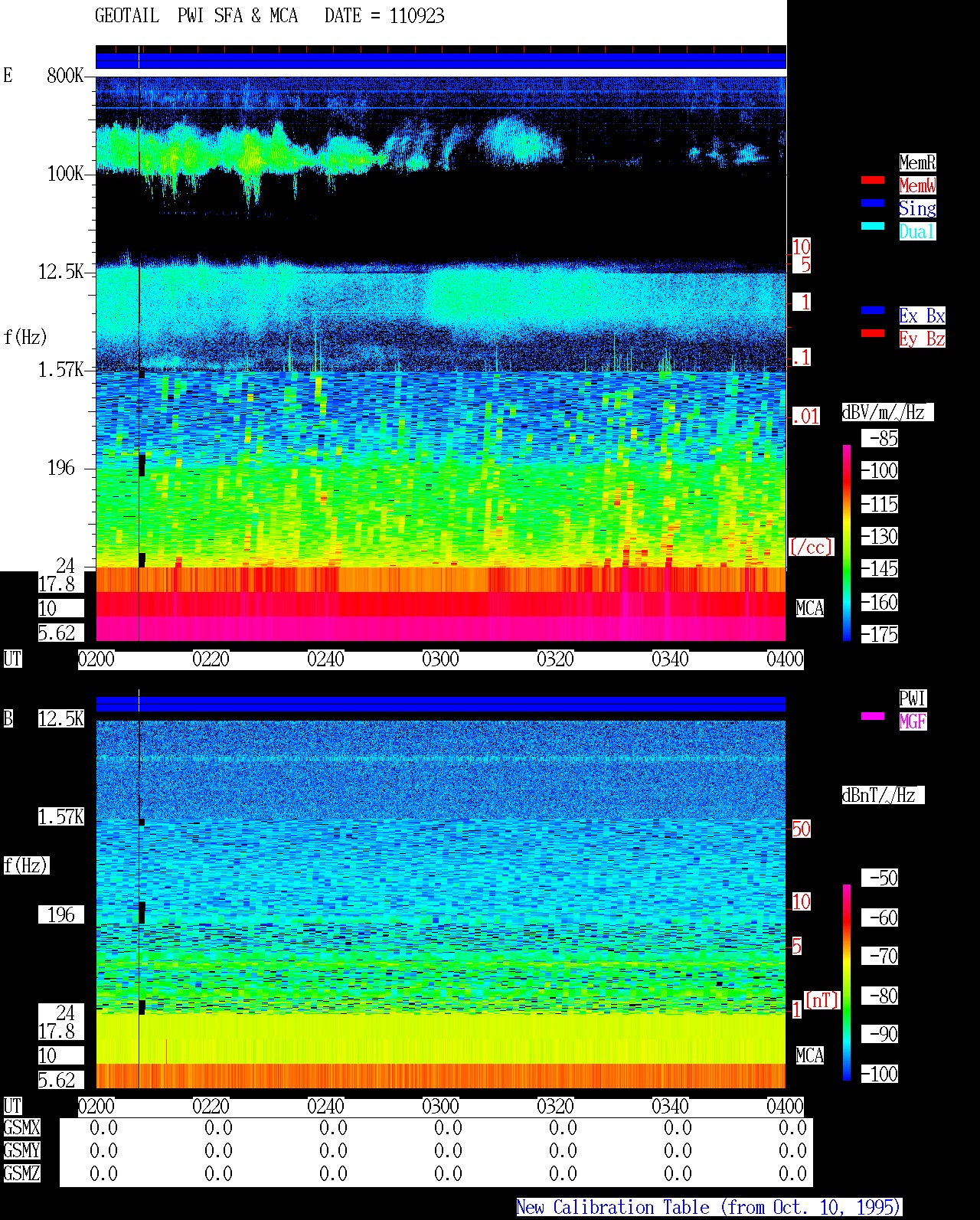The height and width of the screenshot is (1220, 980).
Task: Click the 800K frequency axis label
Action: click(x=65, y=75)
